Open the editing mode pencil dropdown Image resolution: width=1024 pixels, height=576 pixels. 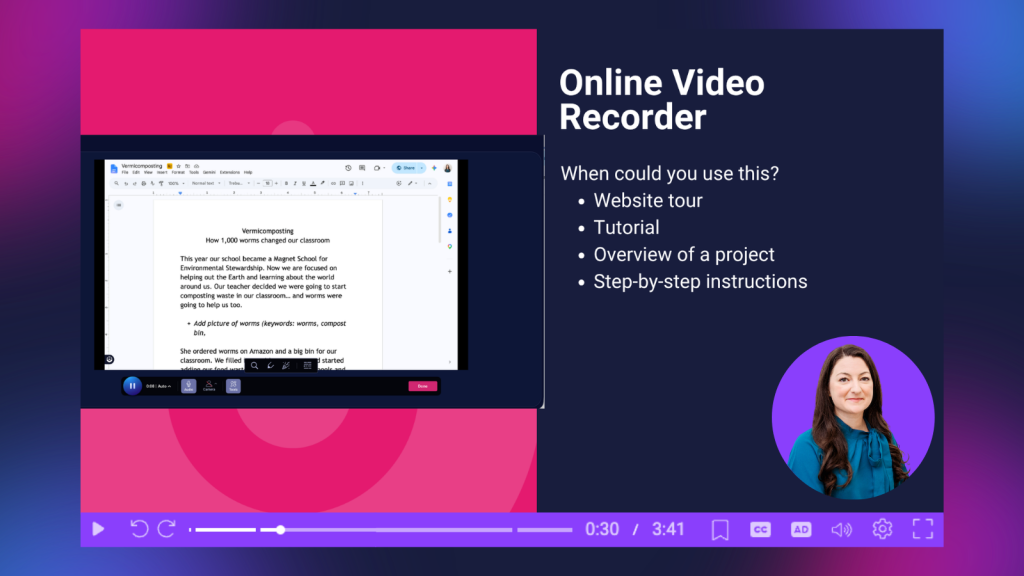point(413,184)
